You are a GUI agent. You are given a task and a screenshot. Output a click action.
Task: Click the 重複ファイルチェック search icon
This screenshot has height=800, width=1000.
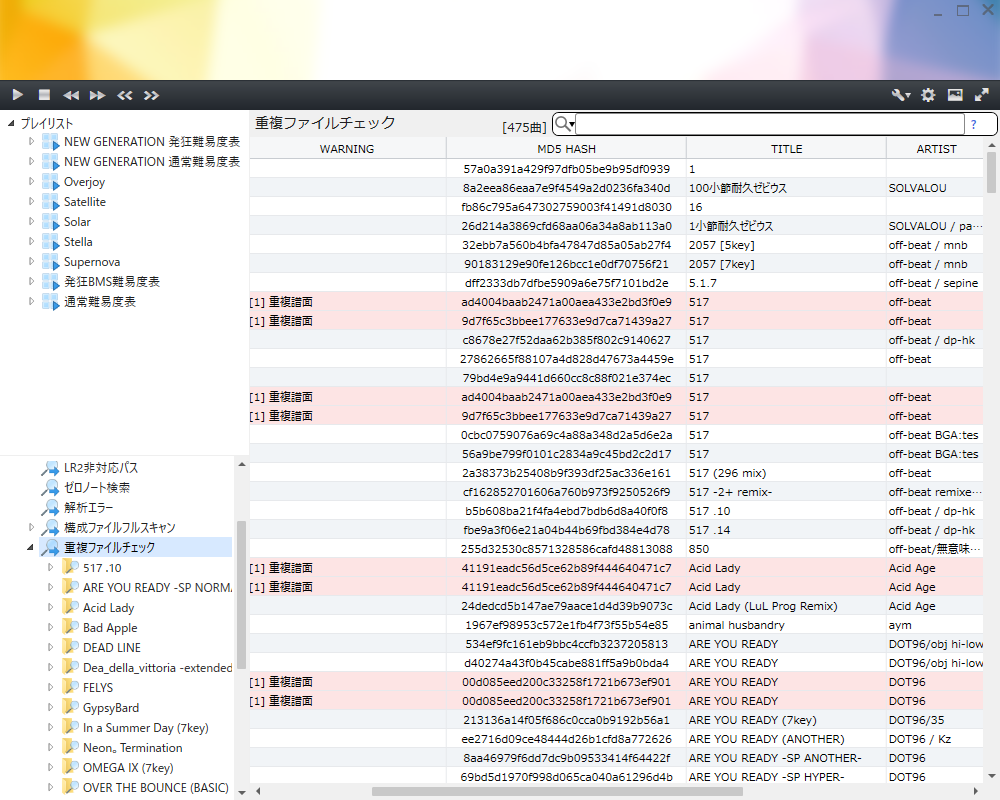click(x=50, y=547)
